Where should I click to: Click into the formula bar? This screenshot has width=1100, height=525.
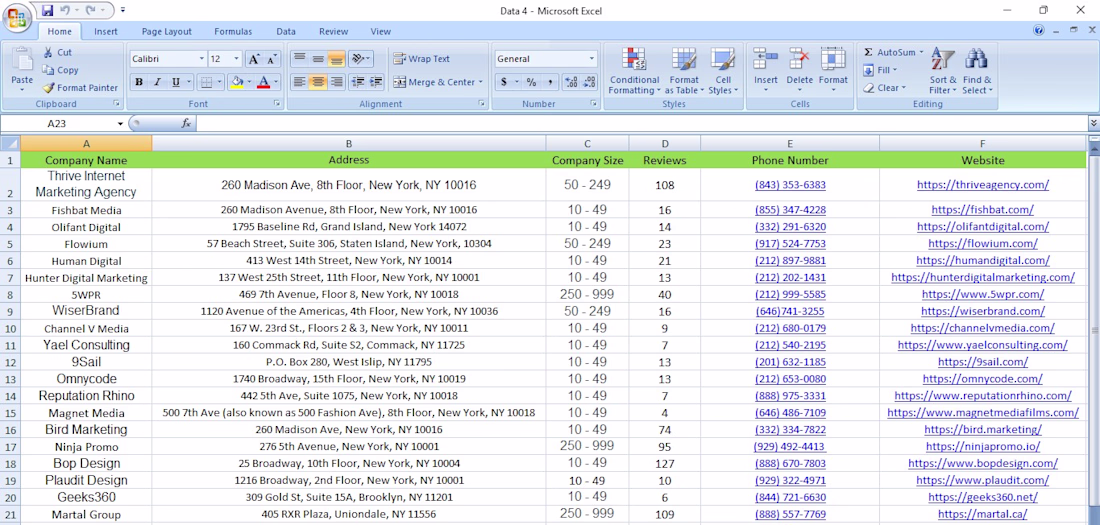click(640, 124)
